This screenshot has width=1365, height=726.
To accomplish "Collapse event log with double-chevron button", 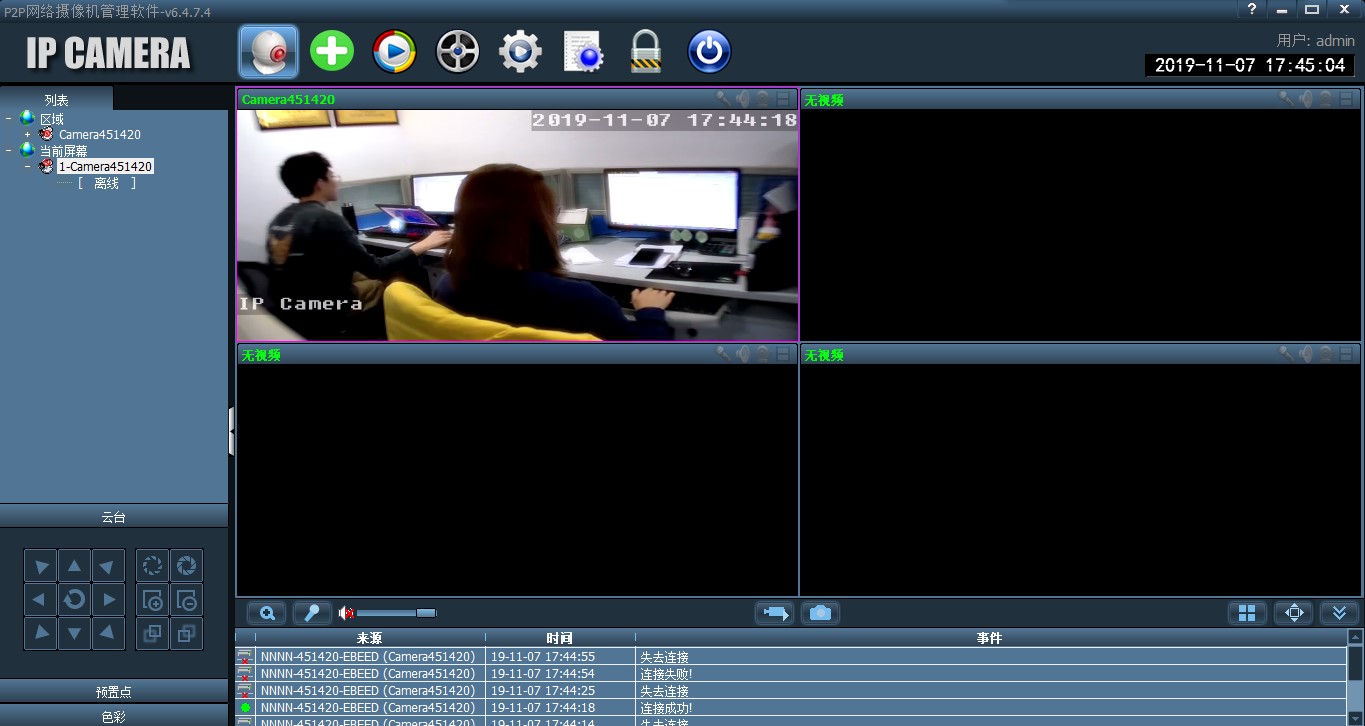I will (x=1339, y=613).
